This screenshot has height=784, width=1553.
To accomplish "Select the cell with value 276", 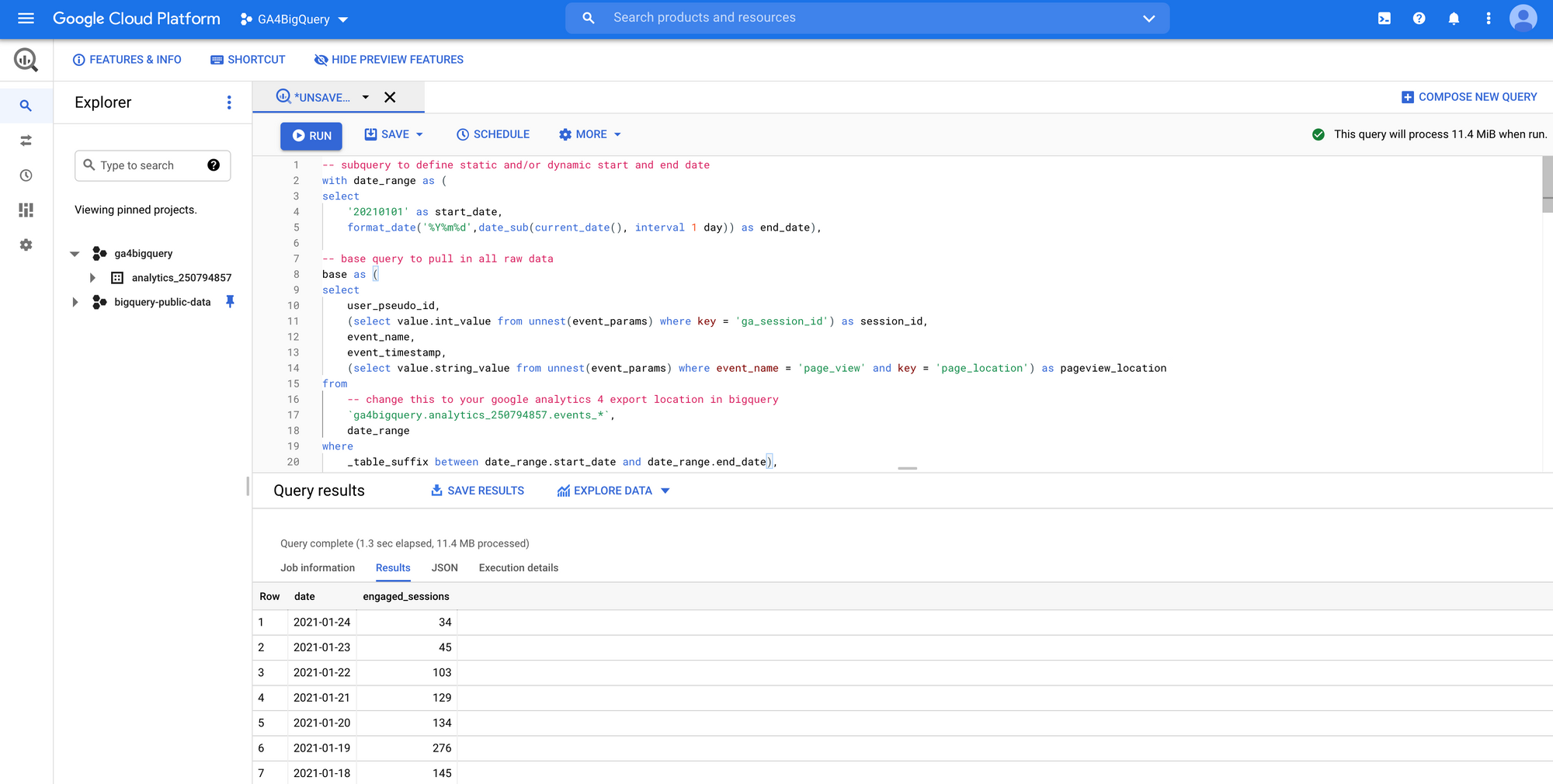I will pos(407,748).
